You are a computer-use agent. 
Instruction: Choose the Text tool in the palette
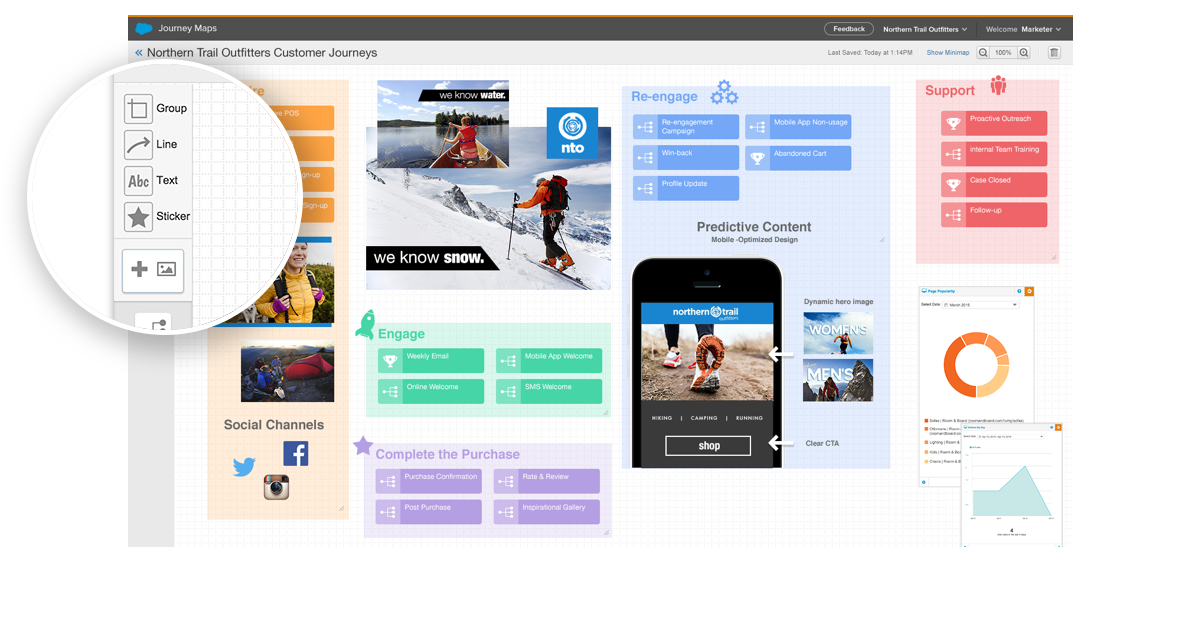tap(138, 181)
